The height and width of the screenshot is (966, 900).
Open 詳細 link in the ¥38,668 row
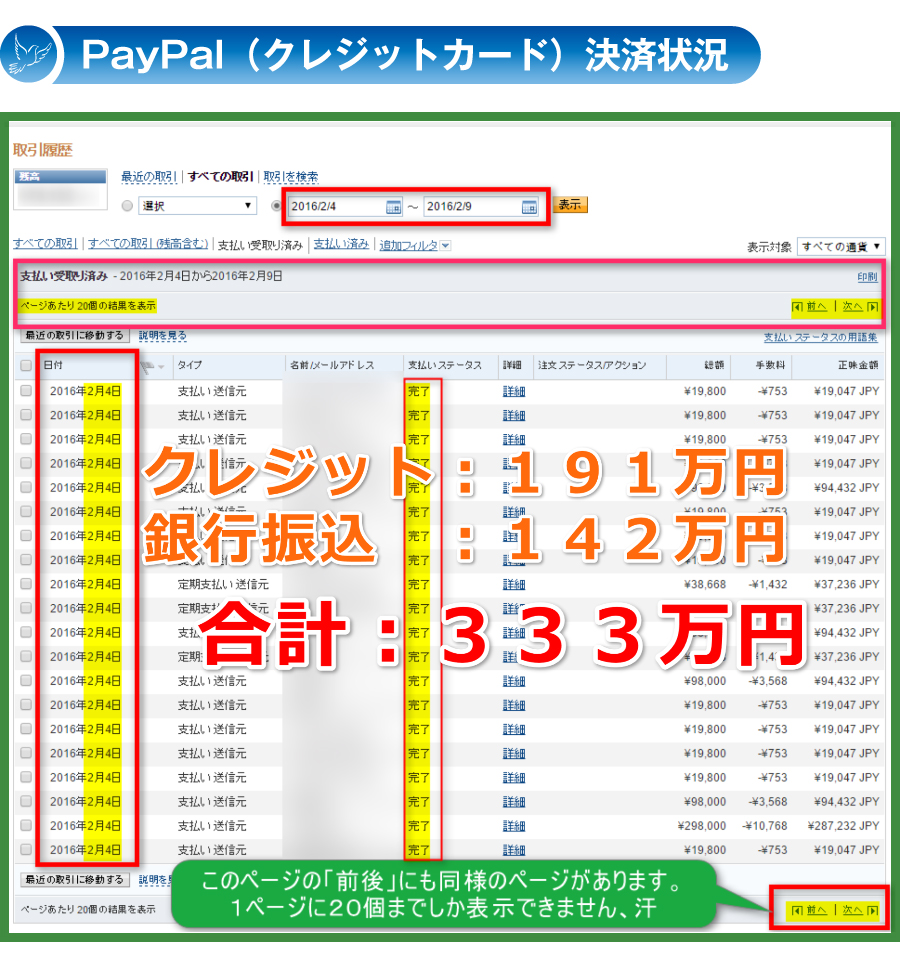click(x=514, y=584)
